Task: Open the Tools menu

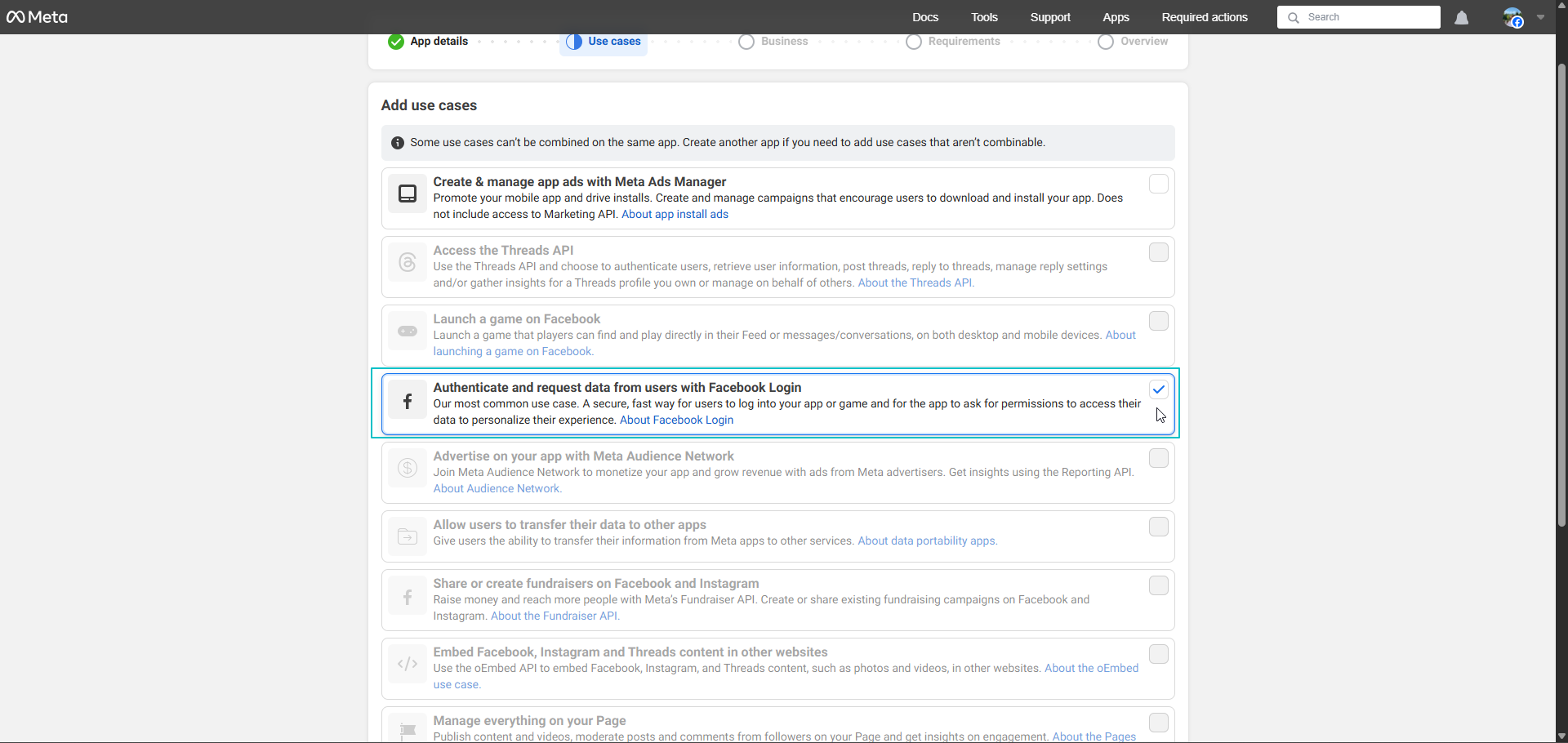Action: tap(984, 17)
